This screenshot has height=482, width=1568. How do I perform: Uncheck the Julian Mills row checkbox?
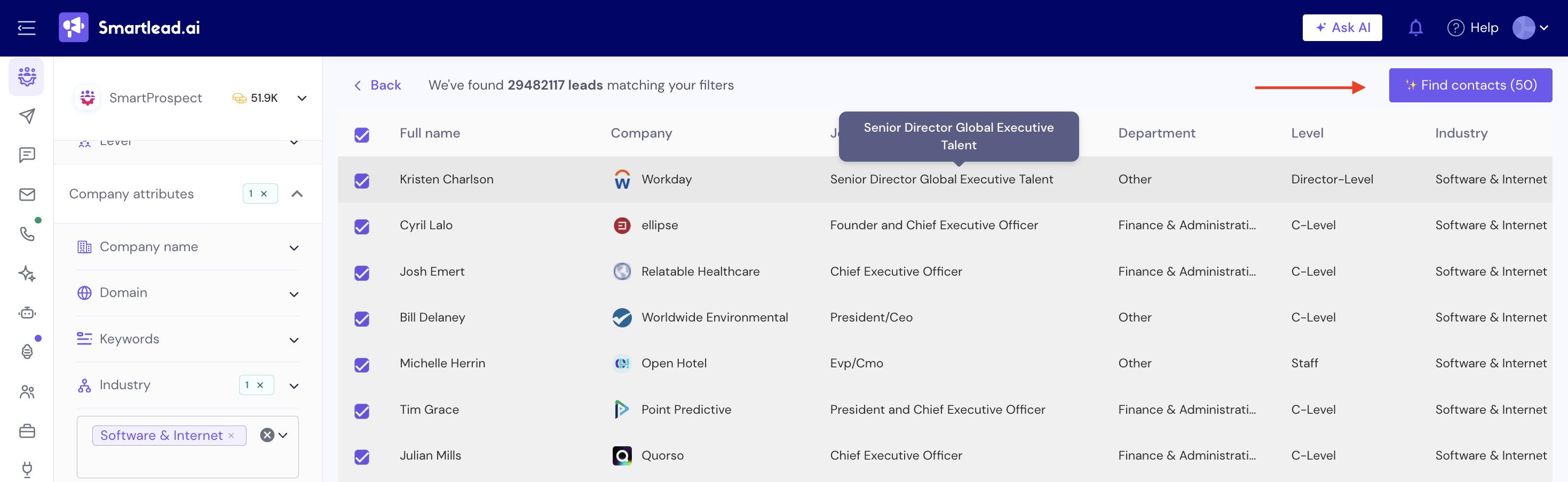point(361,457)
